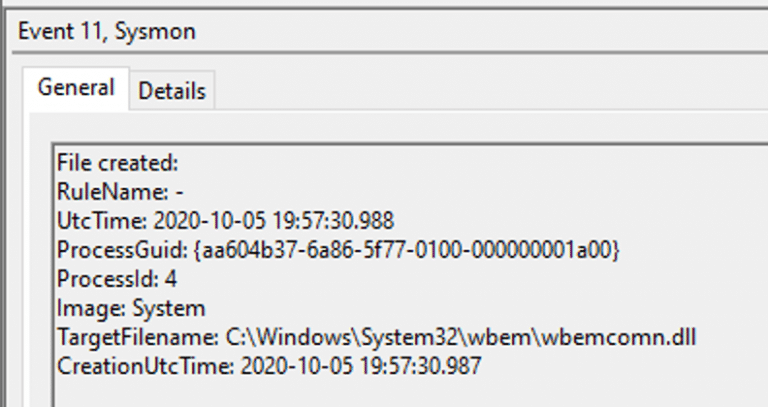Click the CreationUtcTime label

click(x=145, y=366)
